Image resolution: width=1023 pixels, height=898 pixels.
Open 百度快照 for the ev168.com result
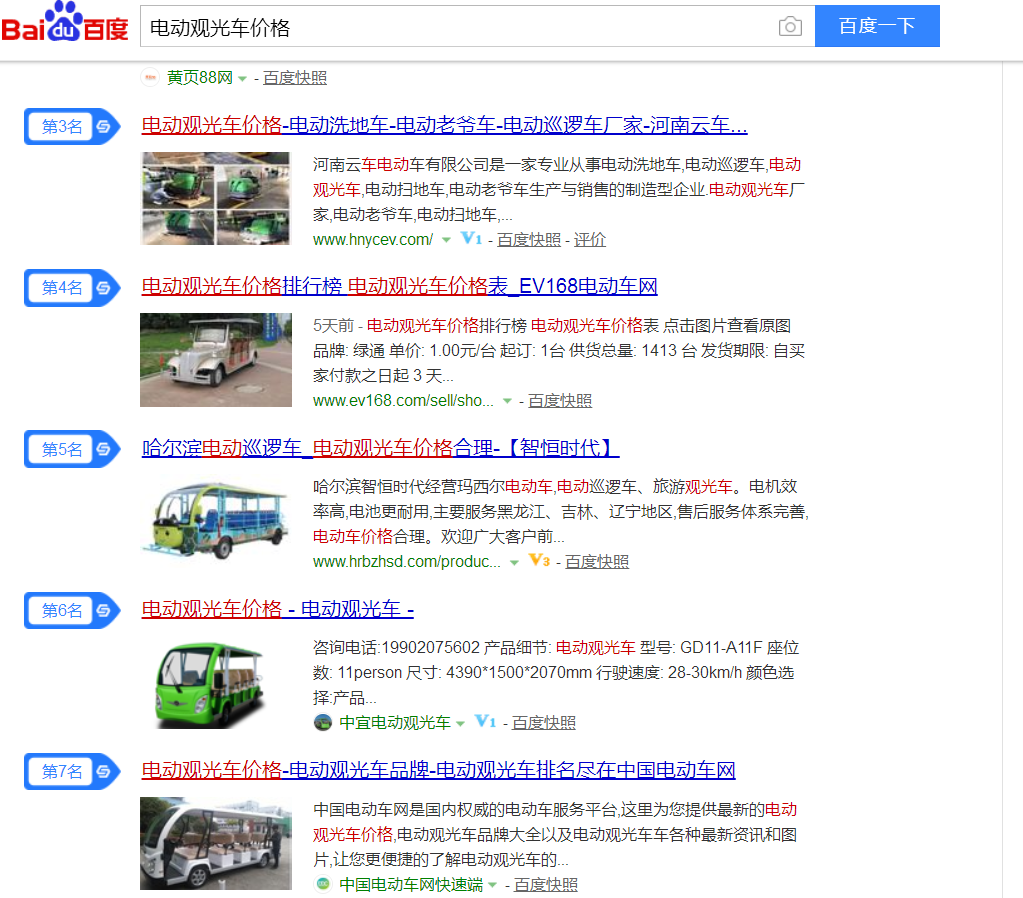point(560,401)
